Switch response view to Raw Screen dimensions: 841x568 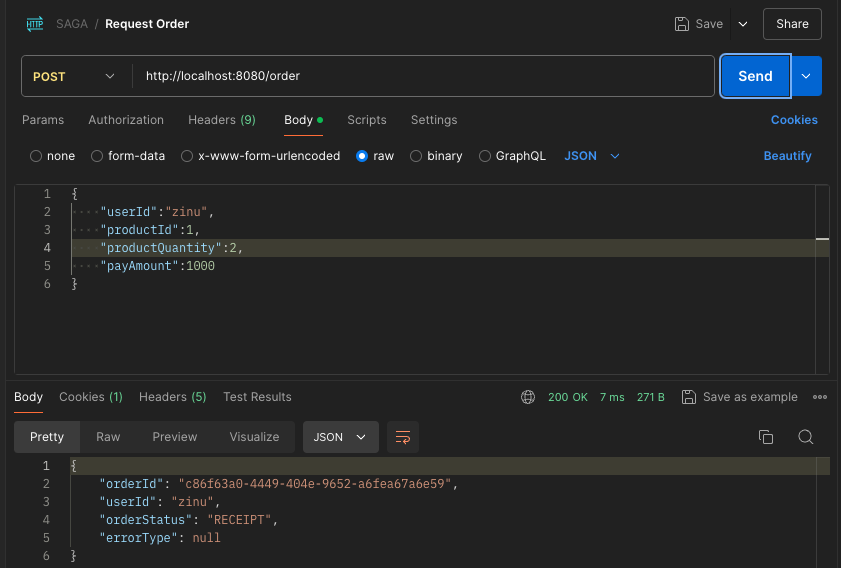click(x=108, y=437)
